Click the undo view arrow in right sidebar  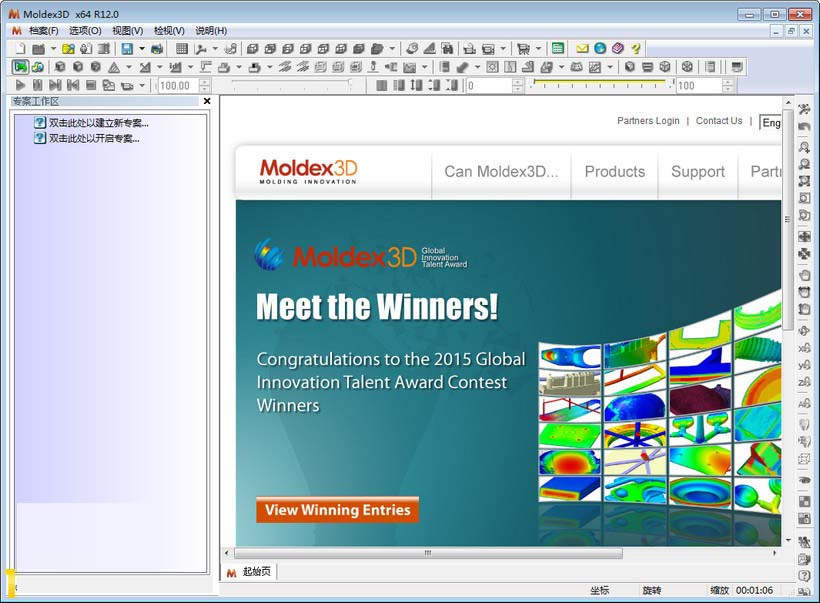pos(804,127)
